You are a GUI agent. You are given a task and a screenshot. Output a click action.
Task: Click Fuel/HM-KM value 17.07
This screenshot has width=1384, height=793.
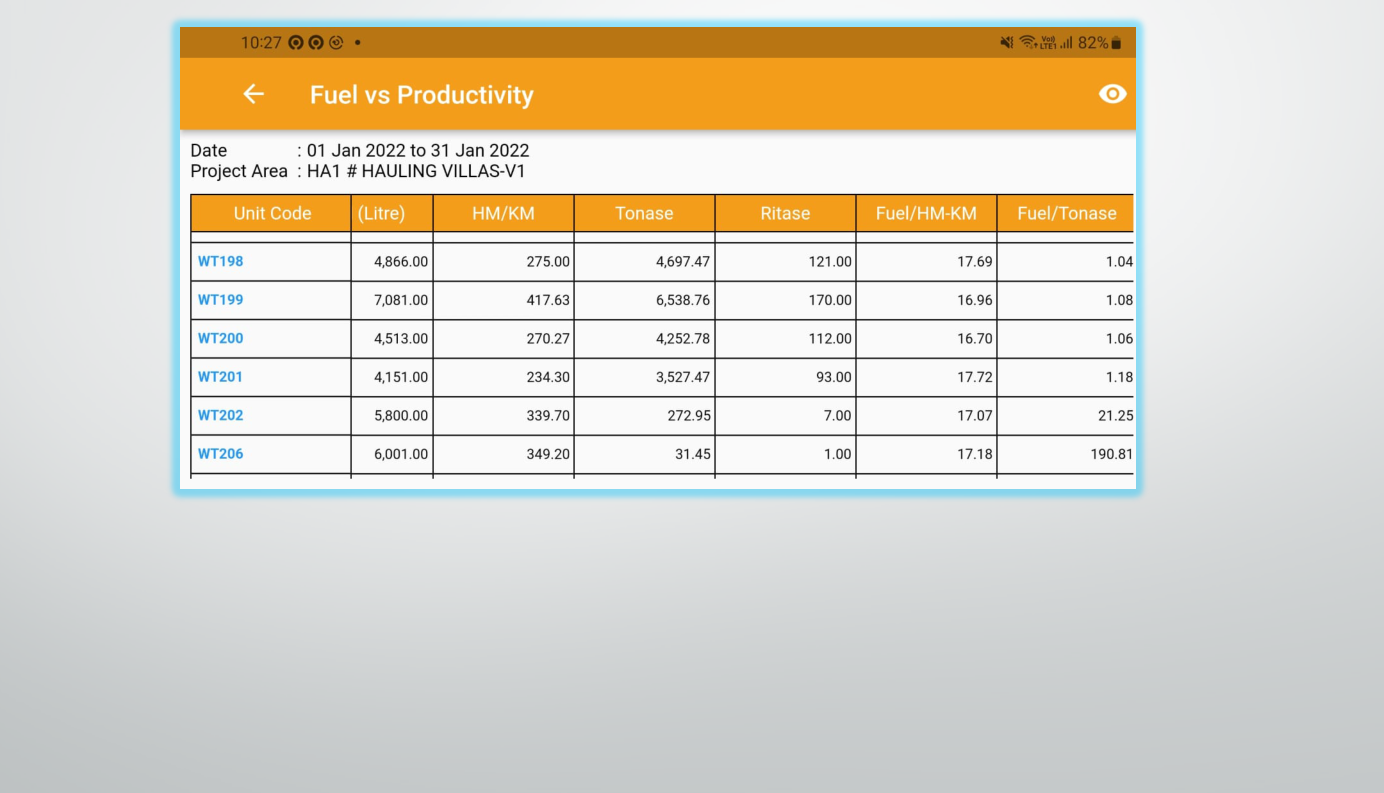(x=975, y=416)
